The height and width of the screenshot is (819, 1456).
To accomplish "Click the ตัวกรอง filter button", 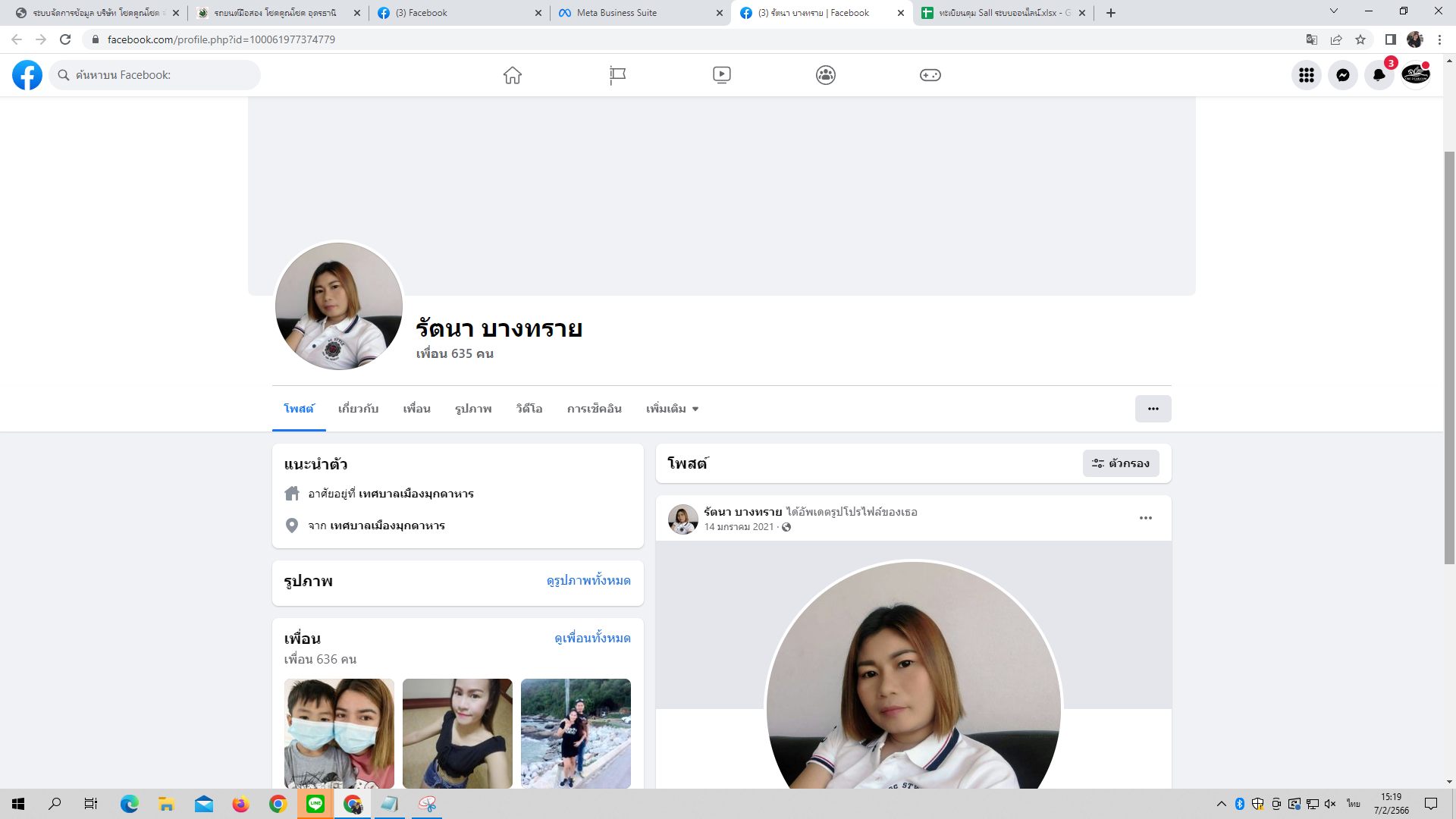I will click(1120, 463).
